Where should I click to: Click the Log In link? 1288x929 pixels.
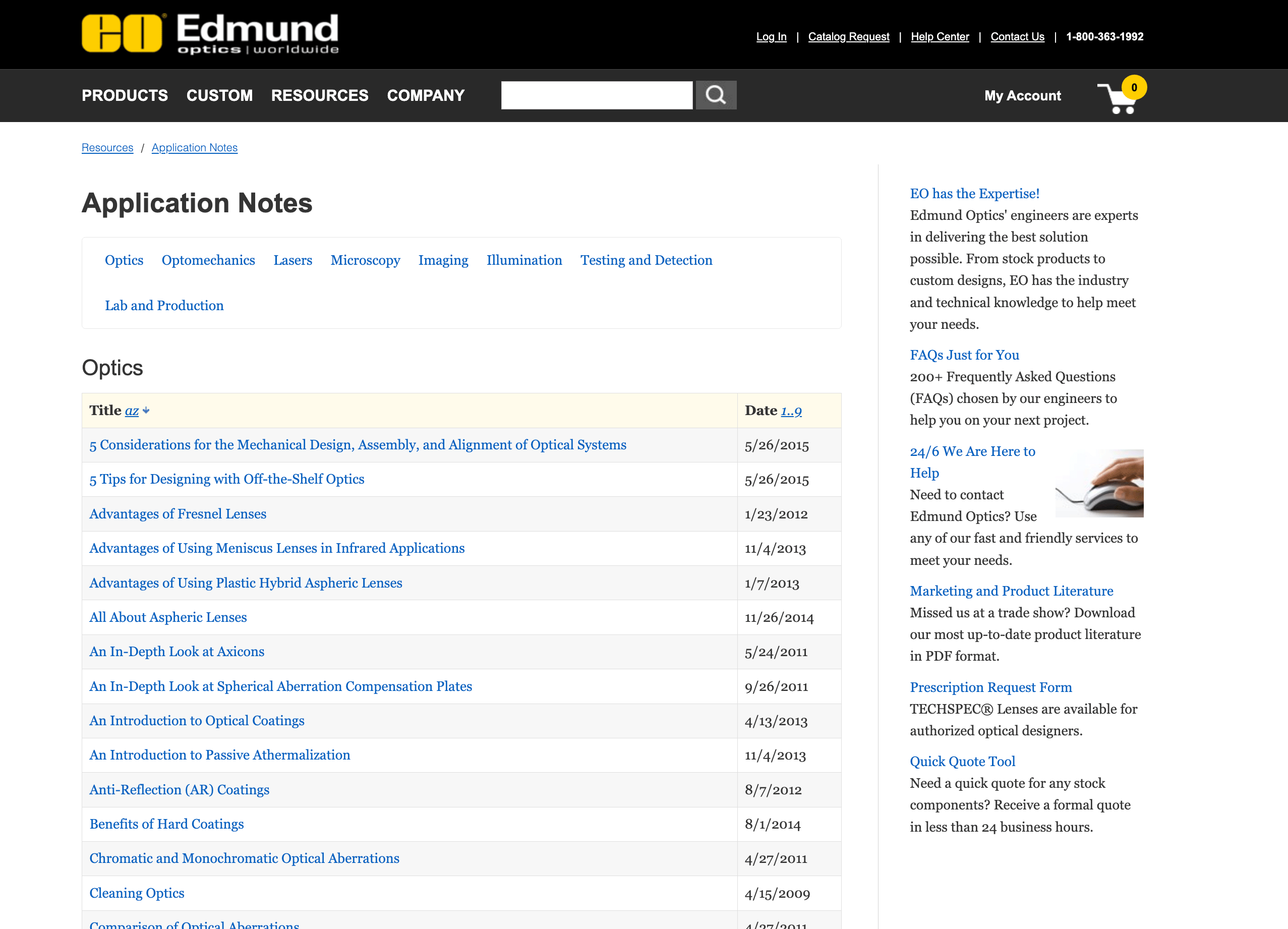click(x=771, y=37)
